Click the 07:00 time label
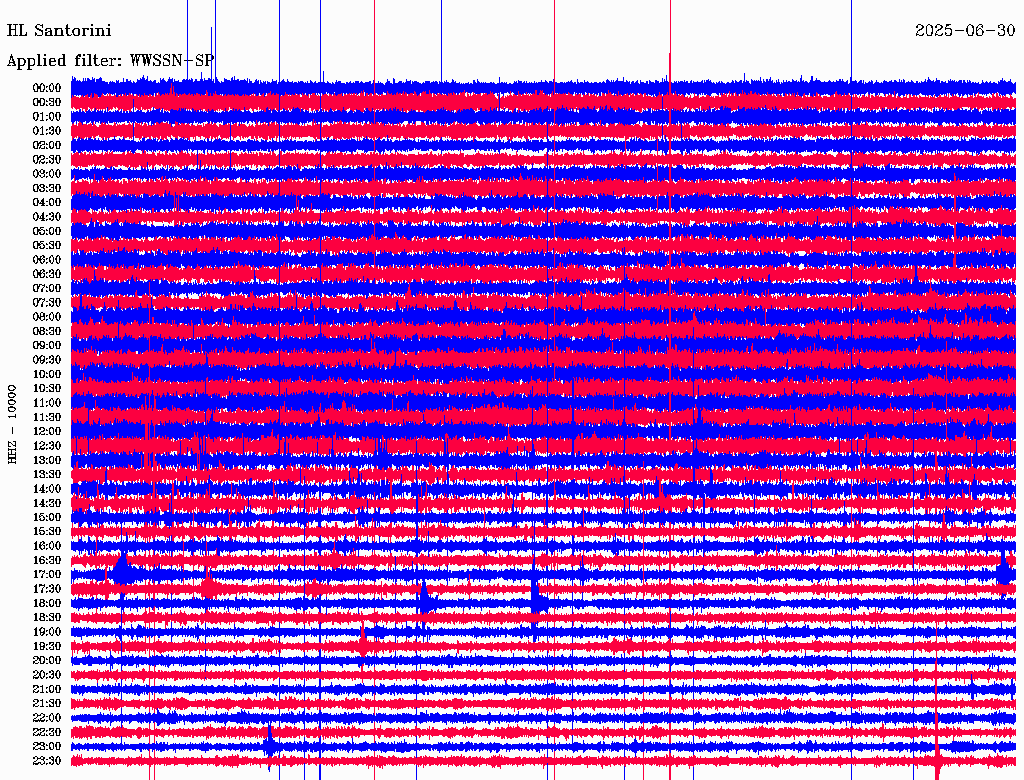The height and width of the screenshot is (780, 1024). [x=47, y=289]
